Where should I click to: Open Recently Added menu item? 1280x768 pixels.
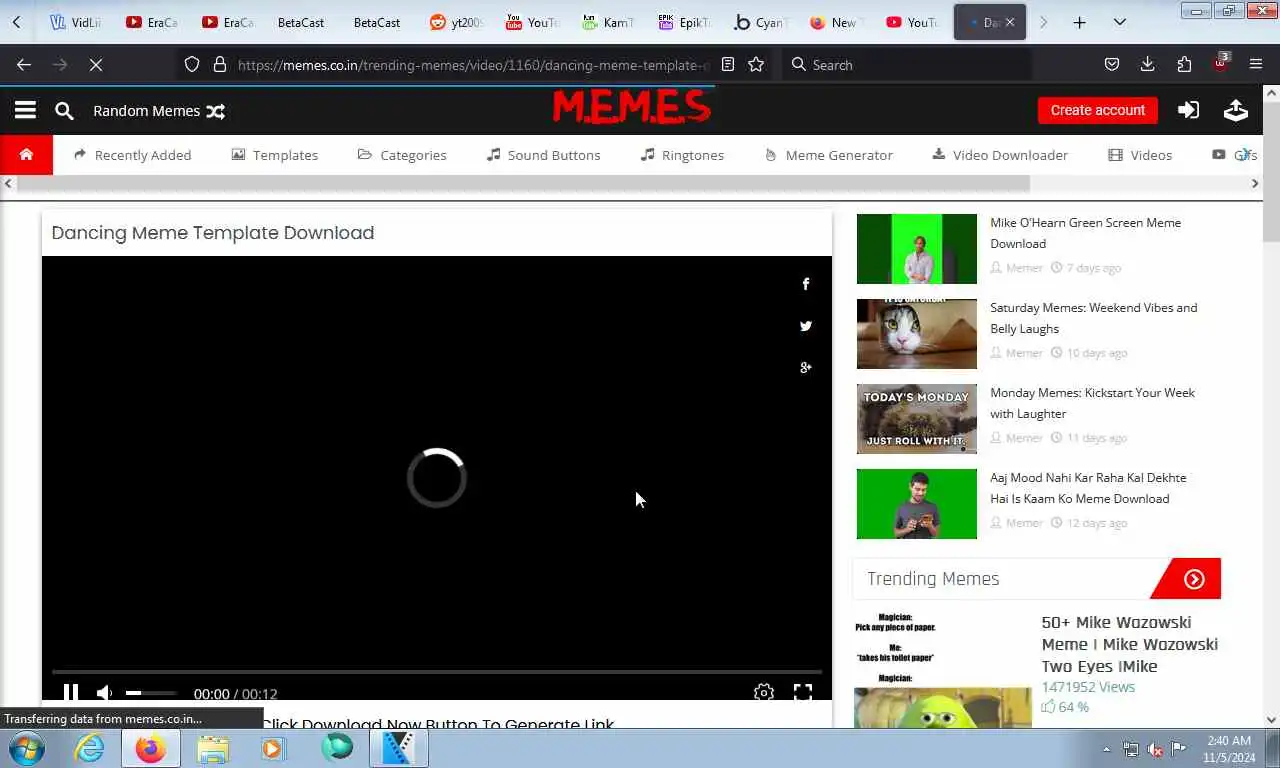(132, 155)
